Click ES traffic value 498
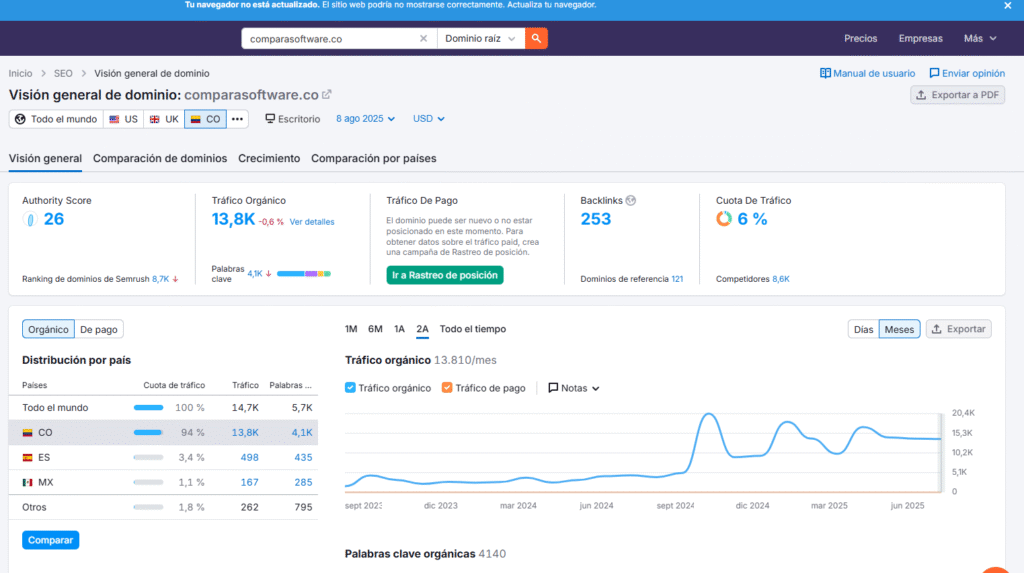 [x=249, y=457]
